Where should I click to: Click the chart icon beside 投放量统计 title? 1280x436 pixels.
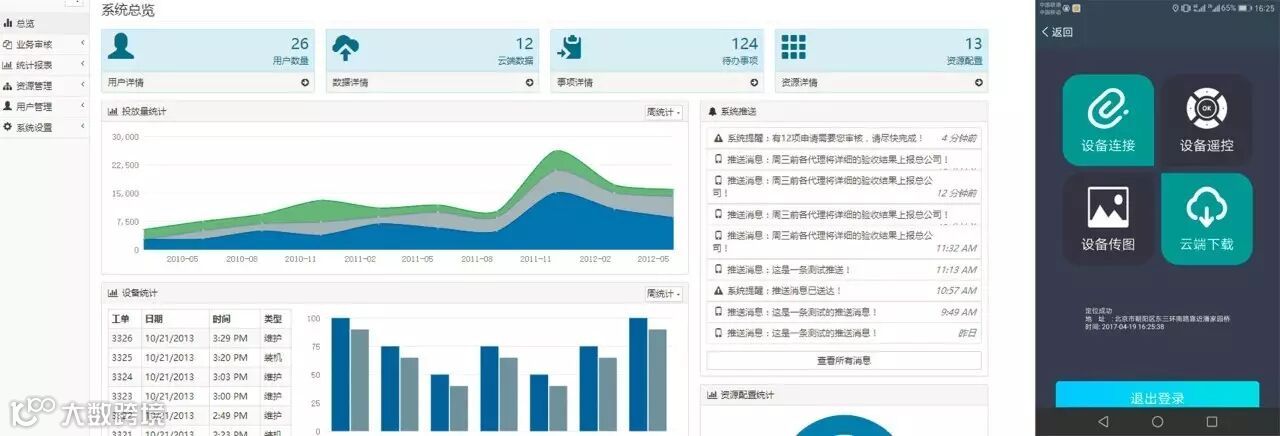tap(113, 111)
